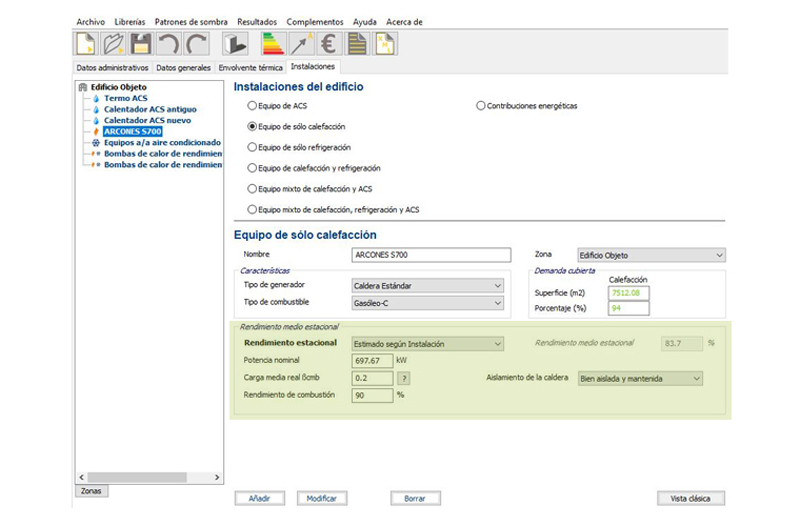Image resolution: width=800 pixels, height=526 pixels.
Task: Click the Nombre input field
Action: pyautogui.click(x=431, y=255)
